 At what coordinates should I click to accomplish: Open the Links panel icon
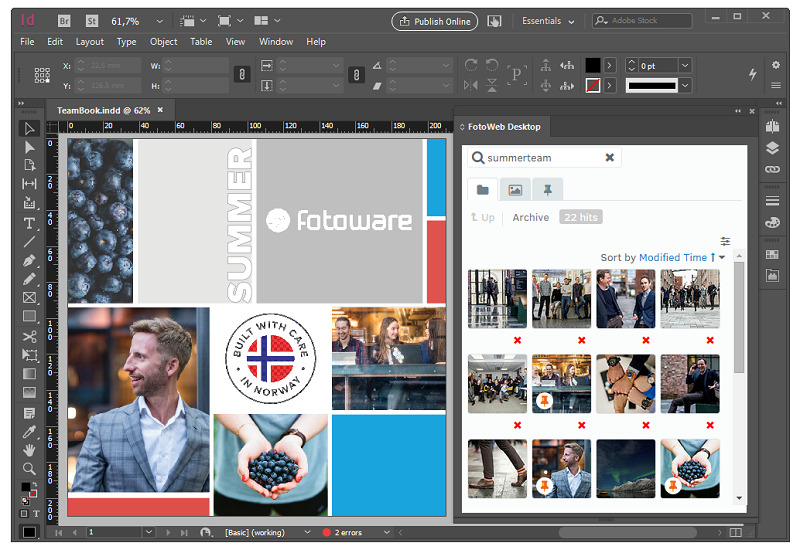(x=772, y=169)
